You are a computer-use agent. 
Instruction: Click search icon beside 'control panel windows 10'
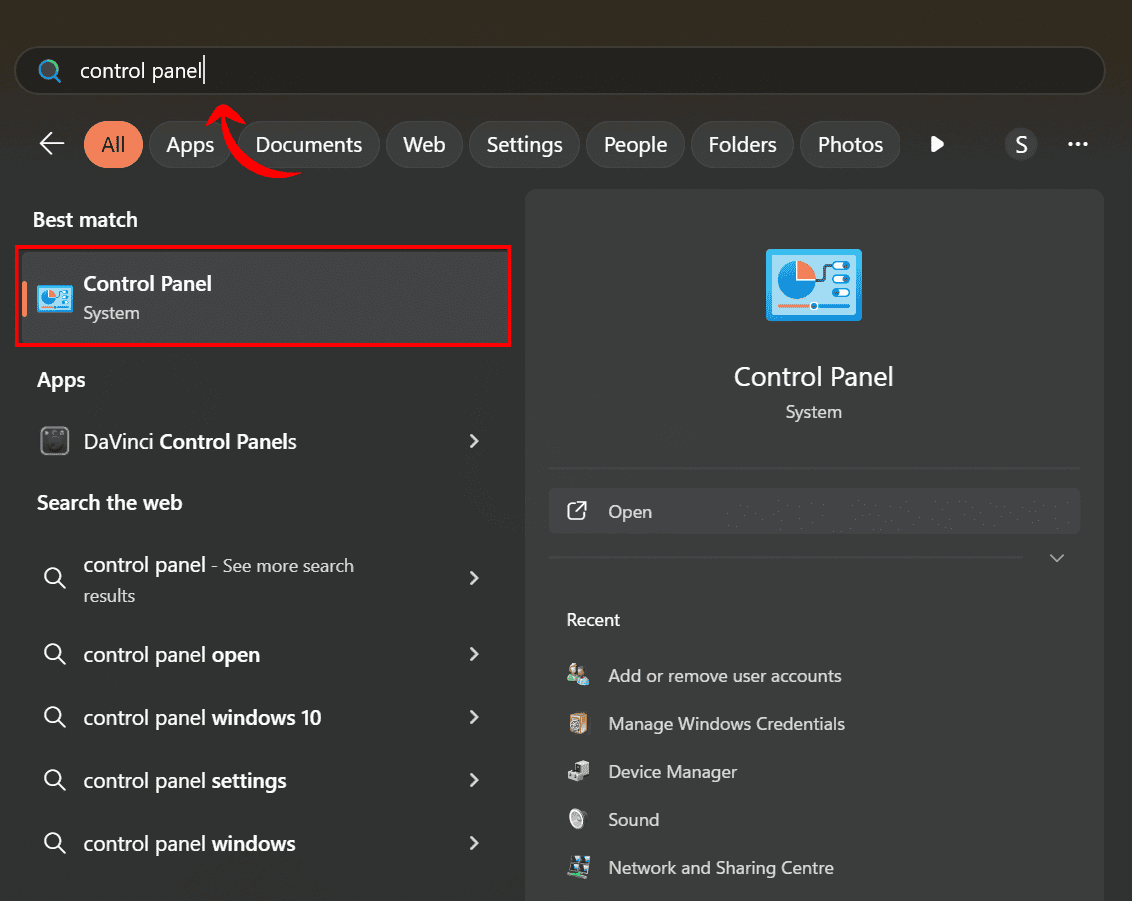(55, 717)
